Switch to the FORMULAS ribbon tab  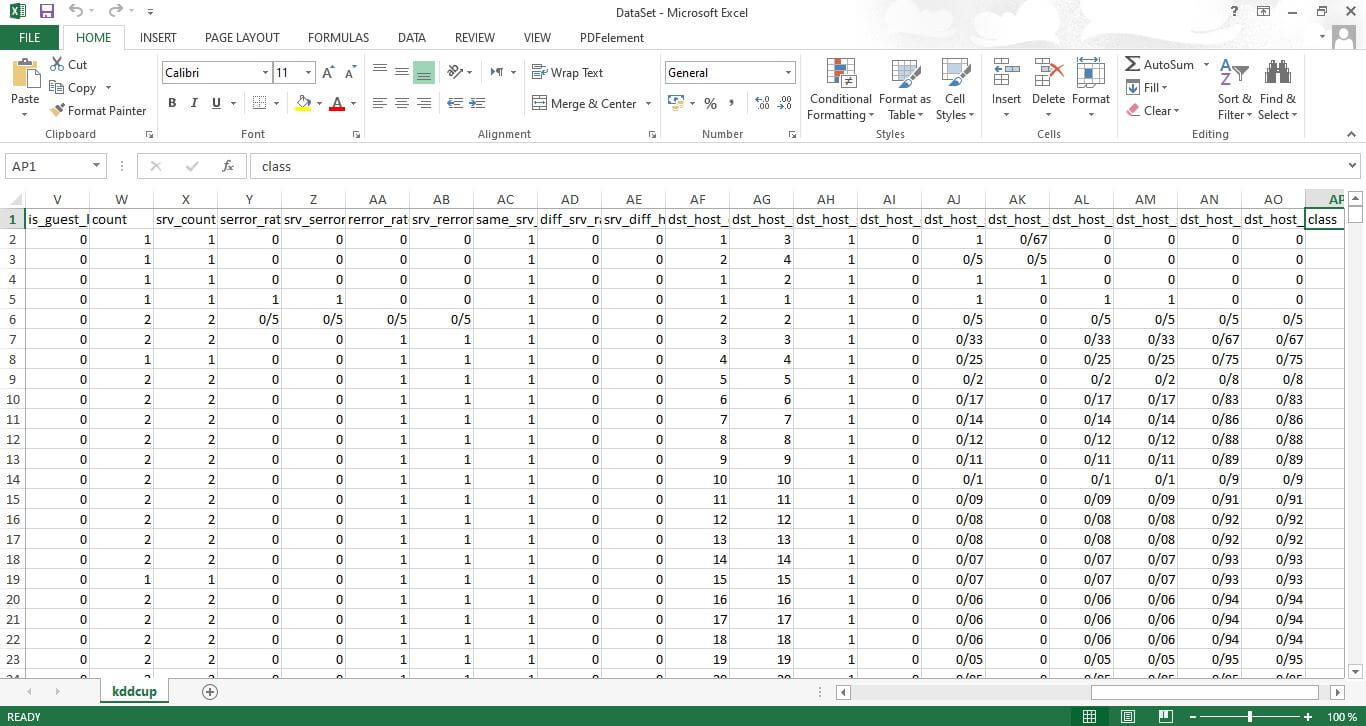pyautogui.click(x=338, y=37)
